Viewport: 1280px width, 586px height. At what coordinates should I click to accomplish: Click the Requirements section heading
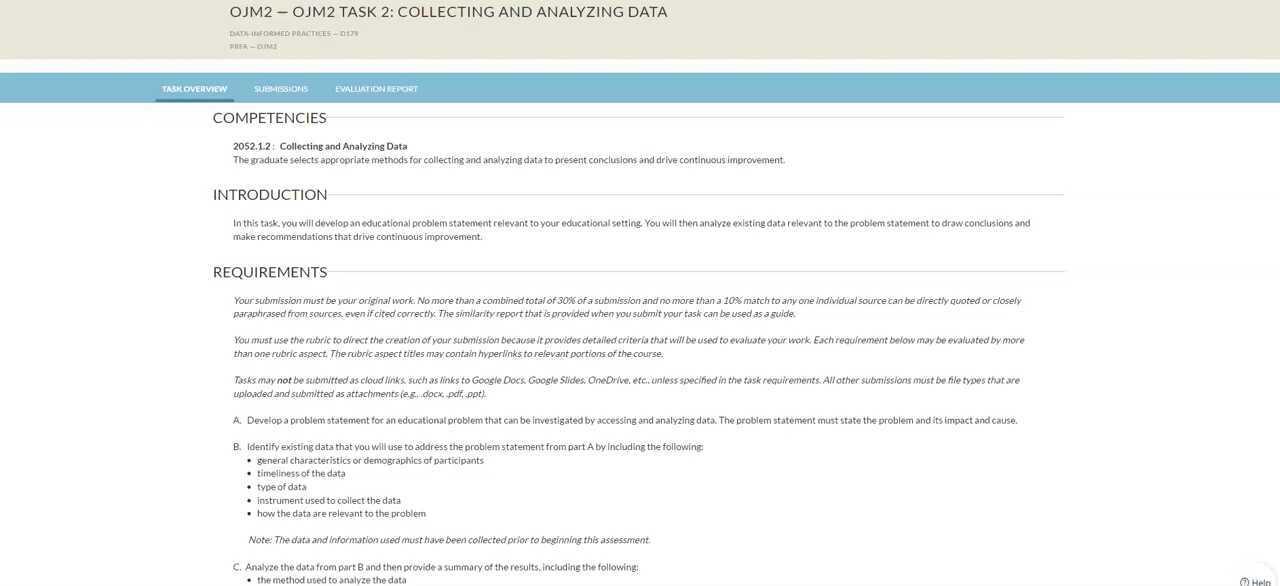[x=270, y=272]
